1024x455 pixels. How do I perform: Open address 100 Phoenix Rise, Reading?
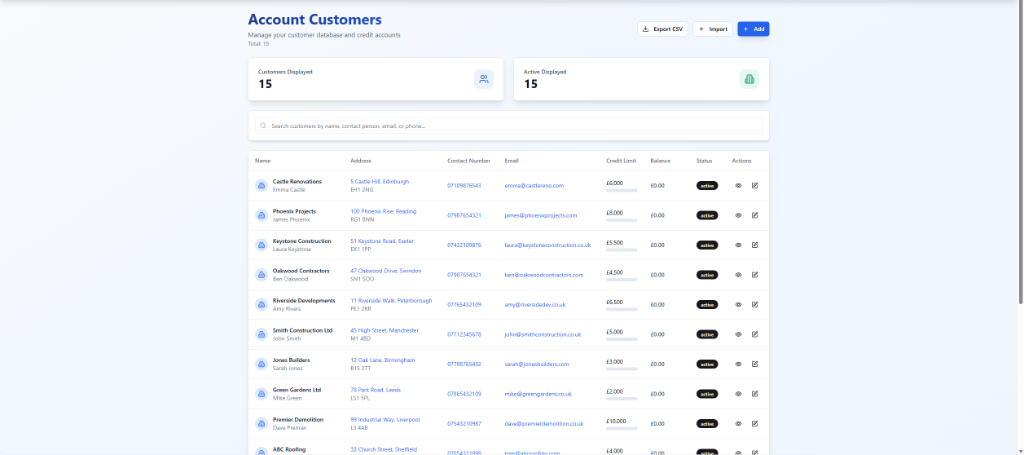click(383, 212)
